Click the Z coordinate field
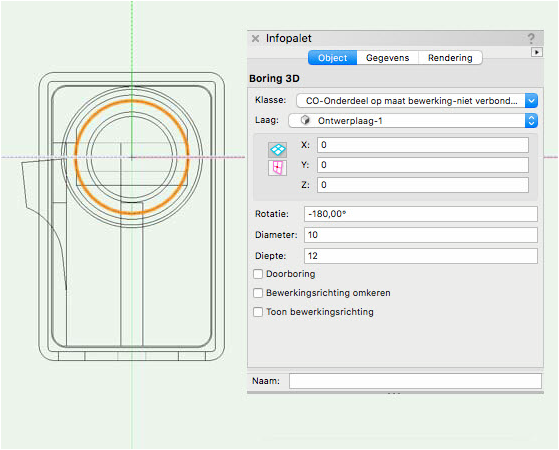This screenshot has width=559, height=450. pos(423,185)
